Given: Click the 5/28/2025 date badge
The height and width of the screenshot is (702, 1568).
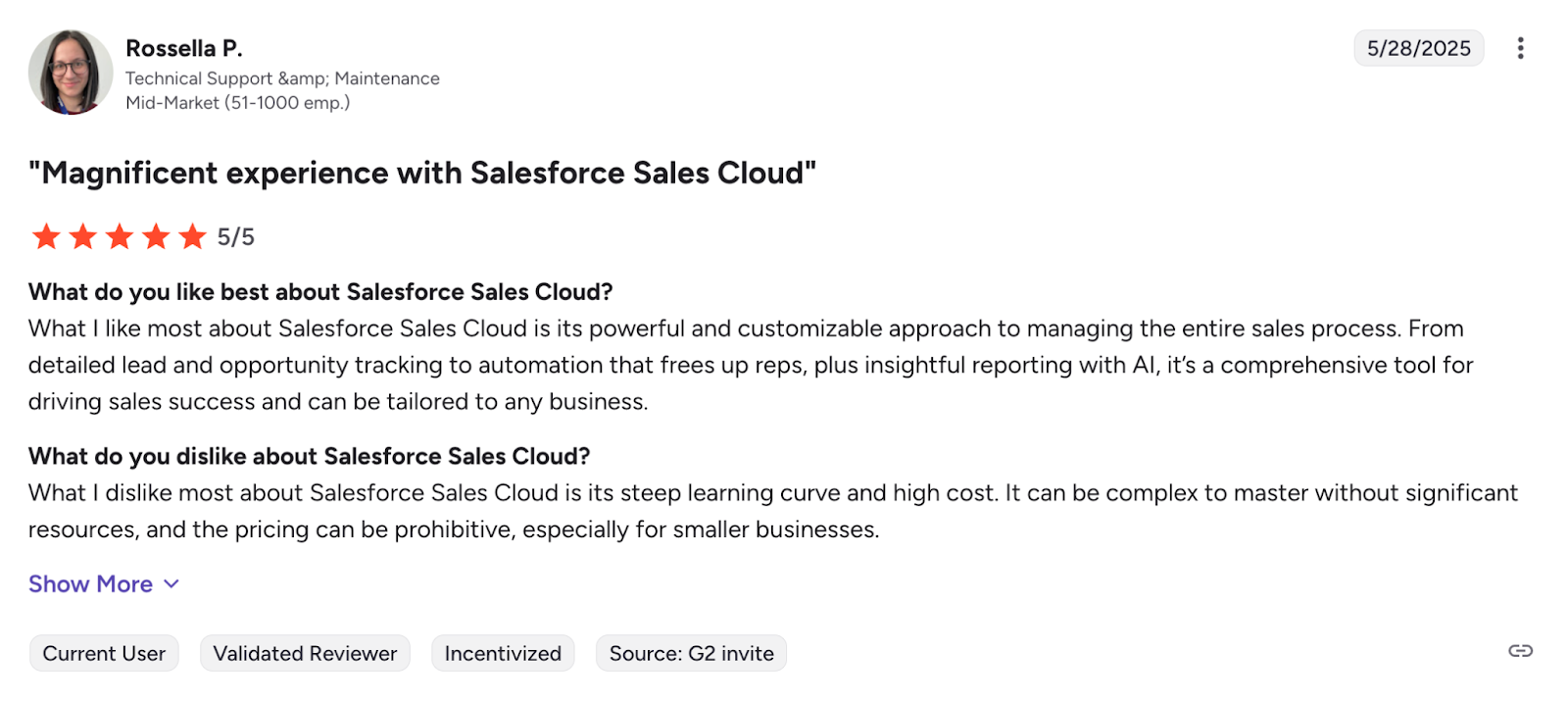Looking at the screenshot, I should point(1418,47).
